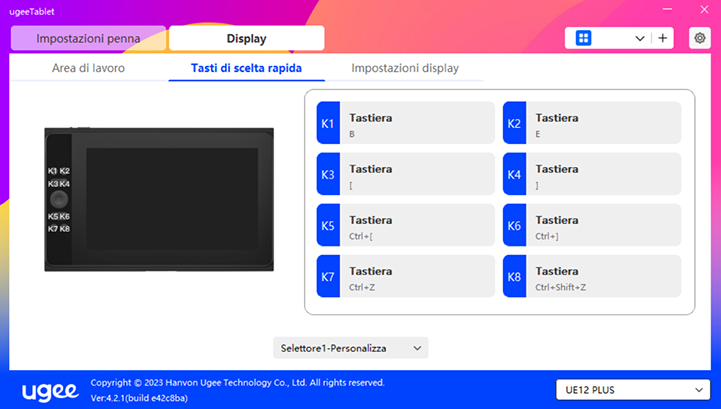Close the ugeeTablet window

pos(701,10)
